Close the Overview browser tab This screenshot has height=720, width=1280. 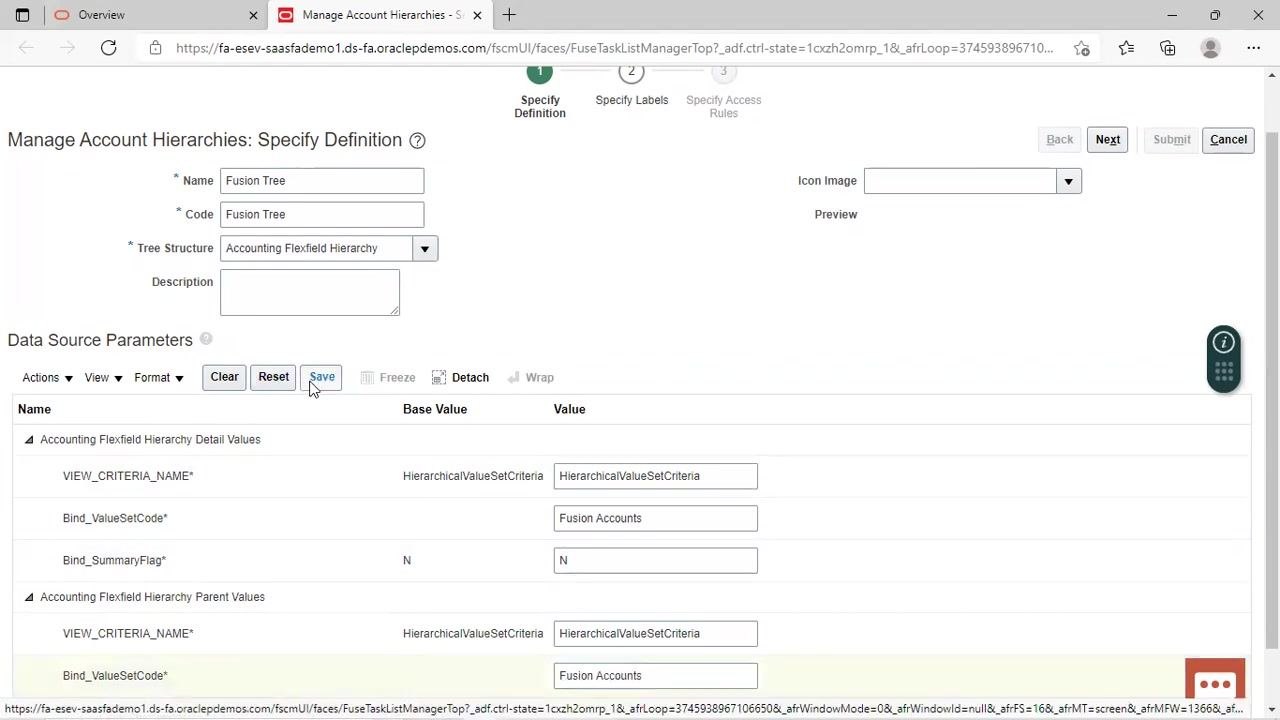pos(253,15)
